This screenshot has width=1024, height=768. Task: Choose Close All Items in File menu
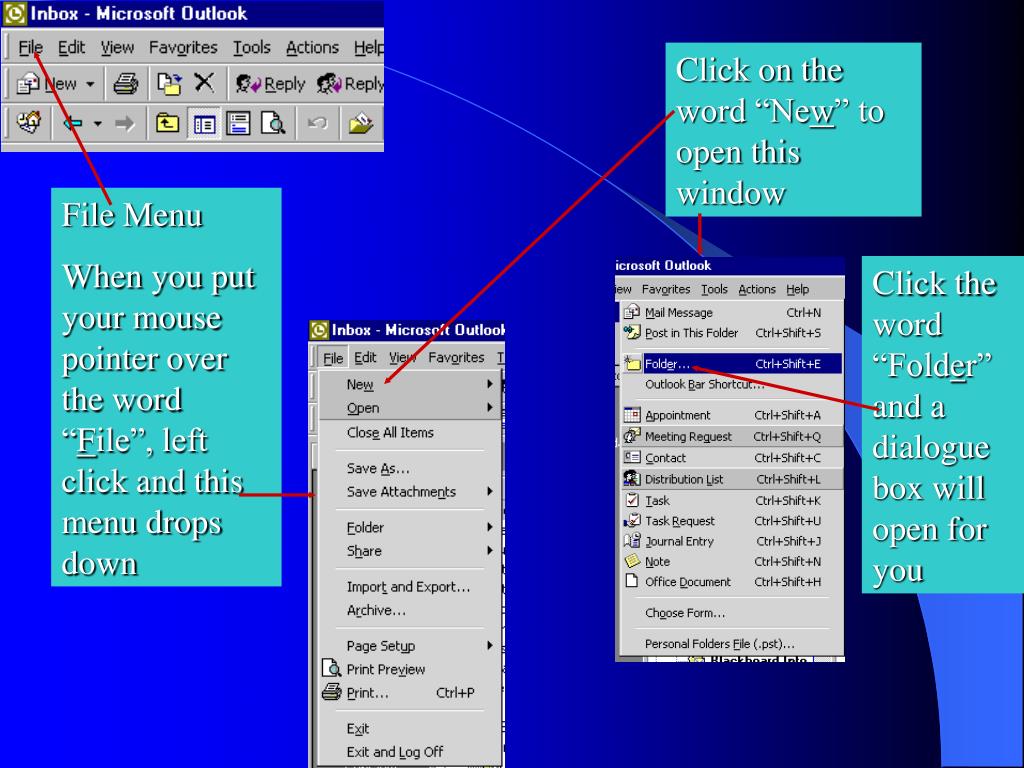[x=411, y=433]
